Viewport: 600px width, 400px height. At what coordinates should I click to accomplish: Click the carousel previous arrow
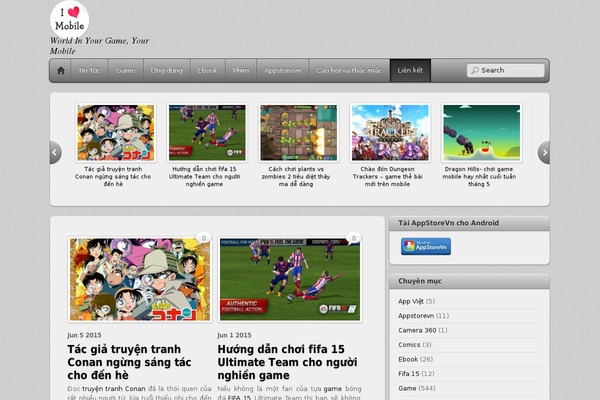tap(55, 152)
